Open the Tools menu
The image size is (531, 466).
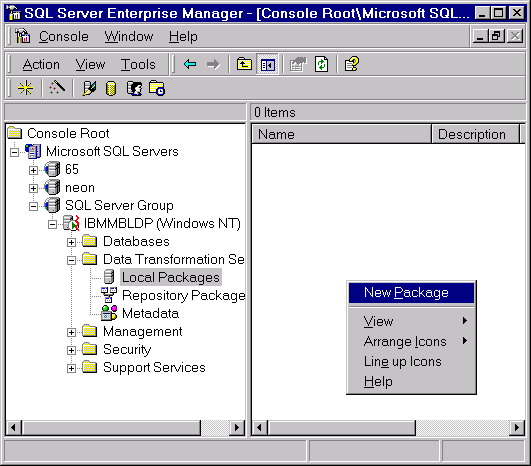click(x=138, y=64)
